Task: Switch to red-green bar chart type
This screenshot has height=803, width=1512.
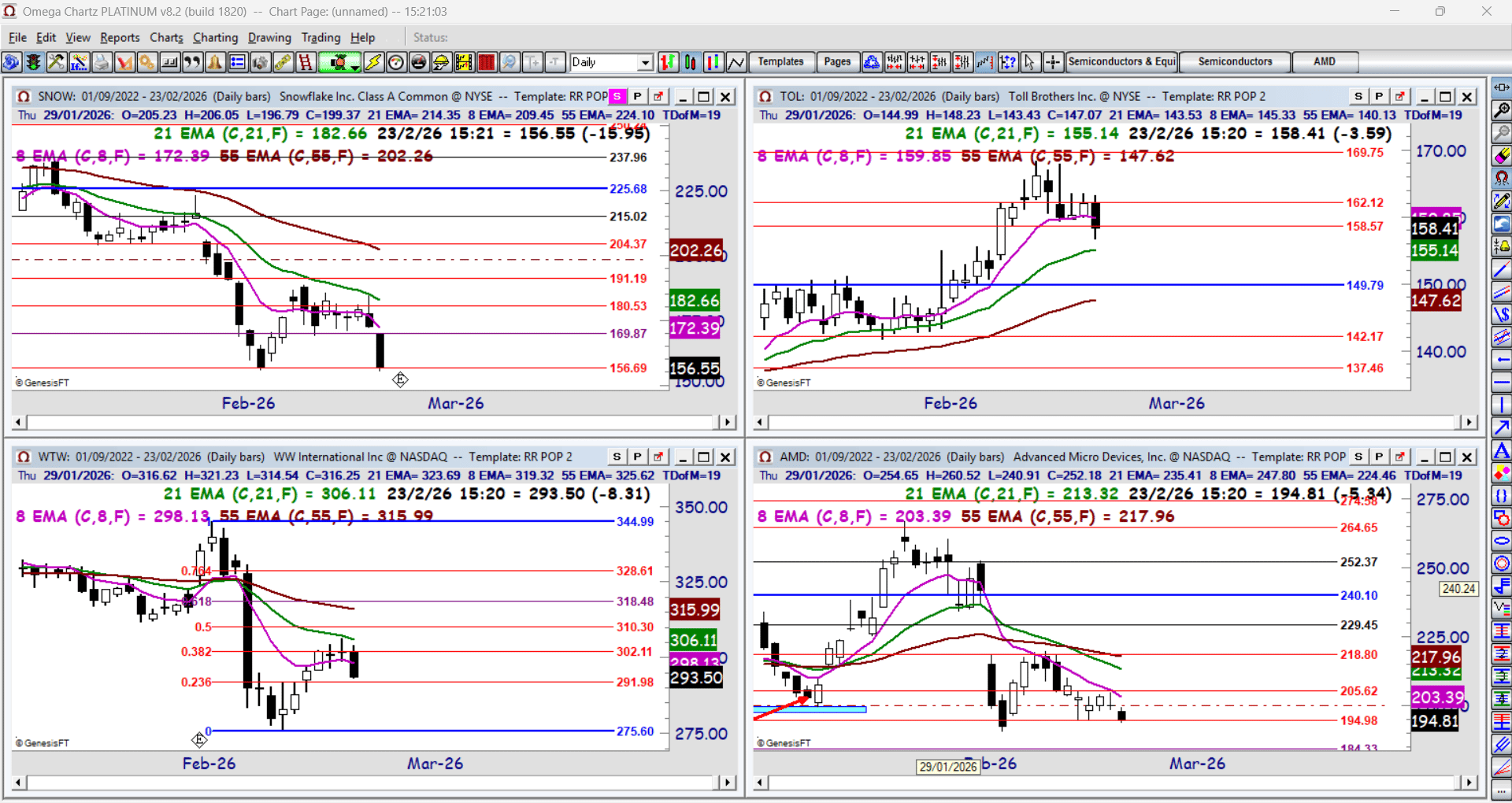Action: pyautogui.click(x=668, y=62)
